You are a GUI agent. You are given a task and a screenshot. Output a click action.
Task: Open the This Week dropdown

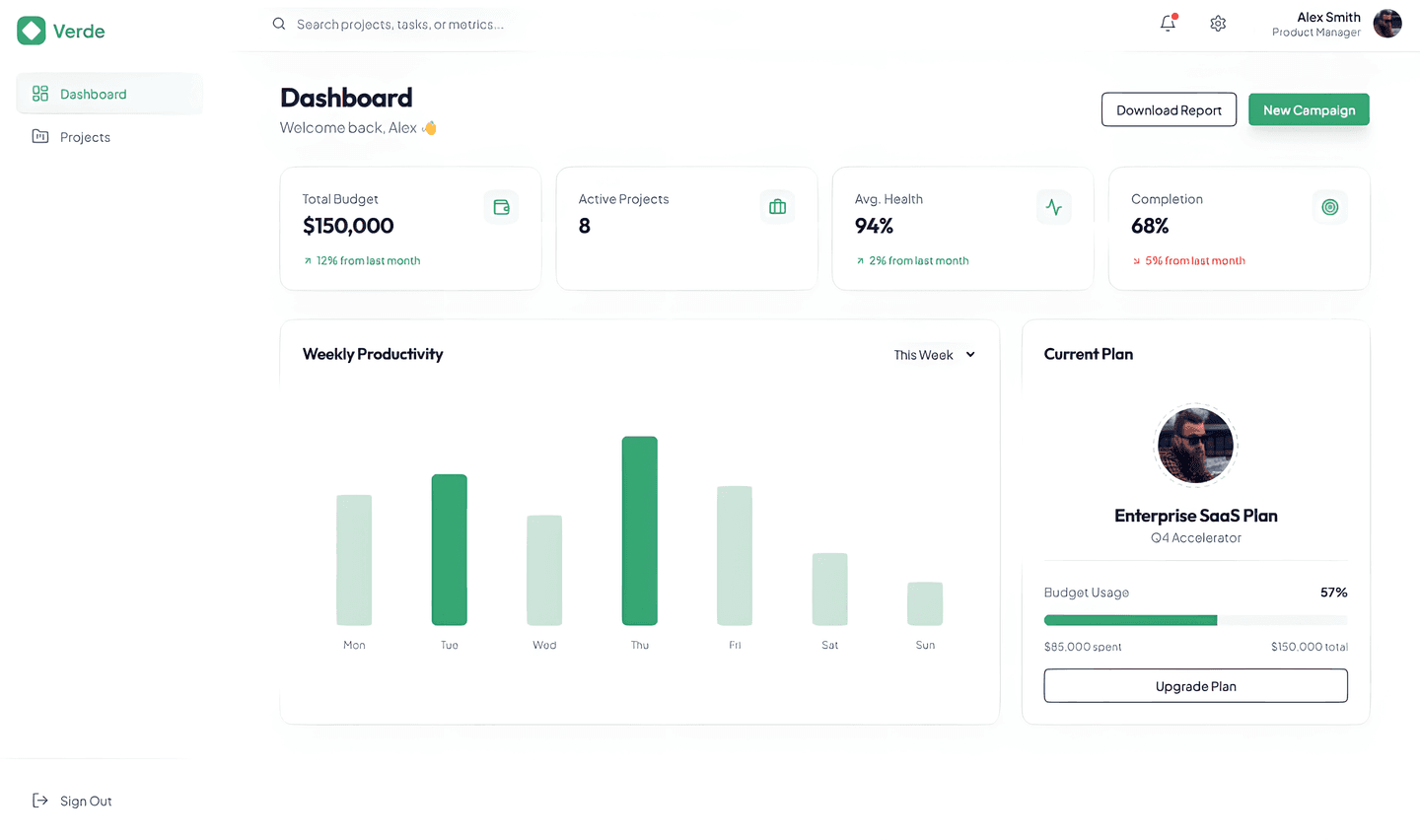pos(933,355)
